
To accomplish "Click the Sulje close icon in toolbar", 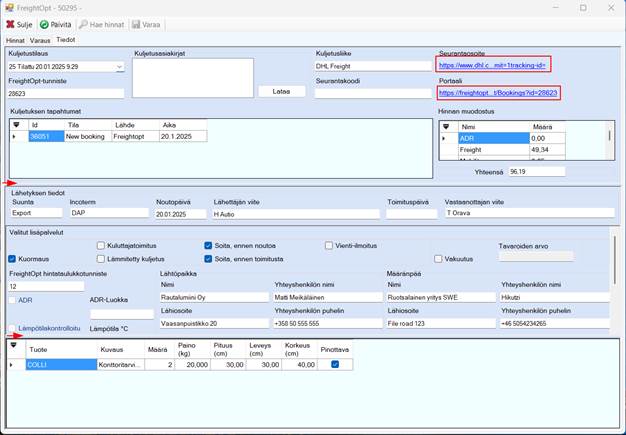I will [11, 24].
